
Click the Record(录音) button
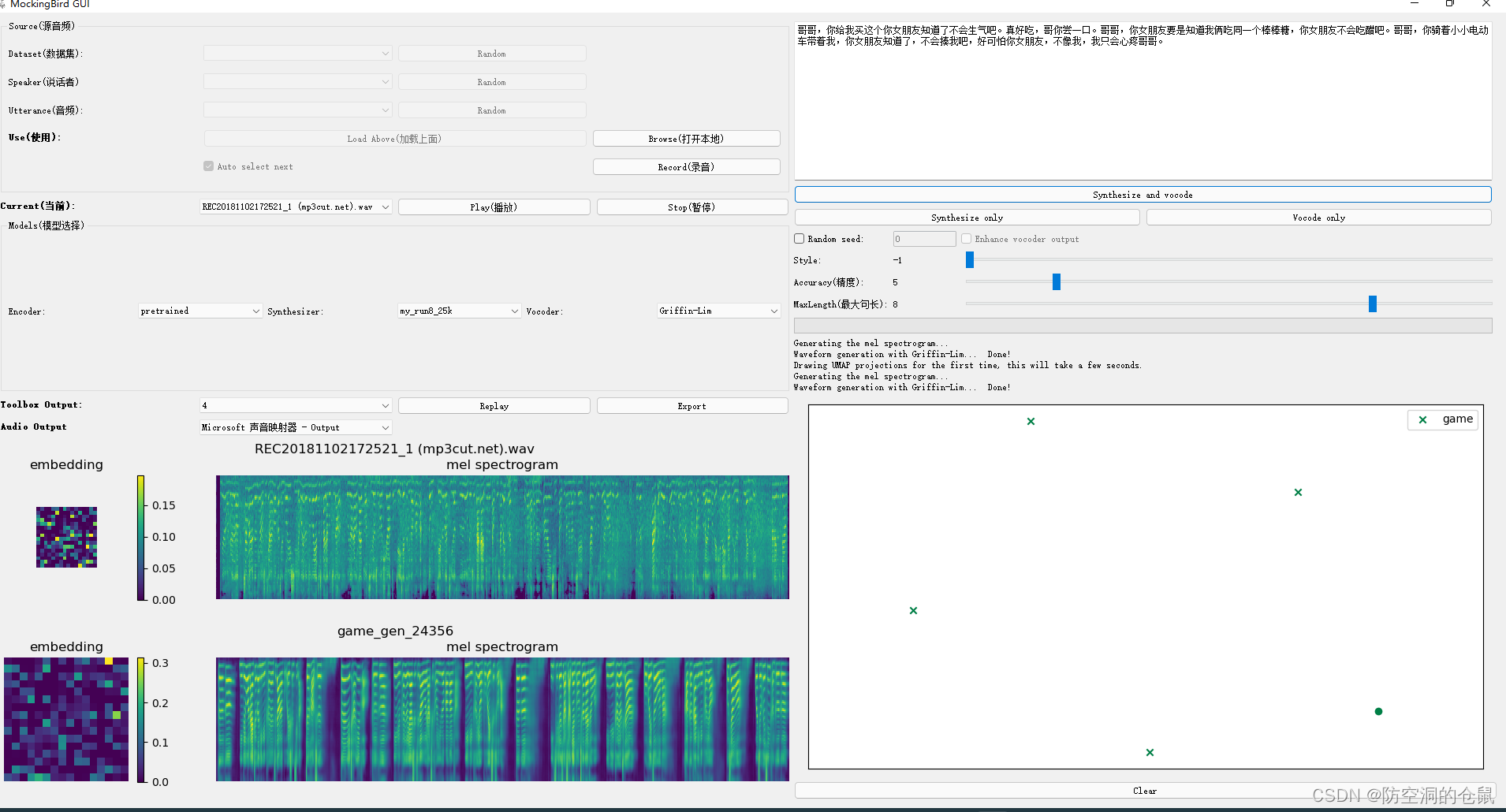(x=685, y=166)
